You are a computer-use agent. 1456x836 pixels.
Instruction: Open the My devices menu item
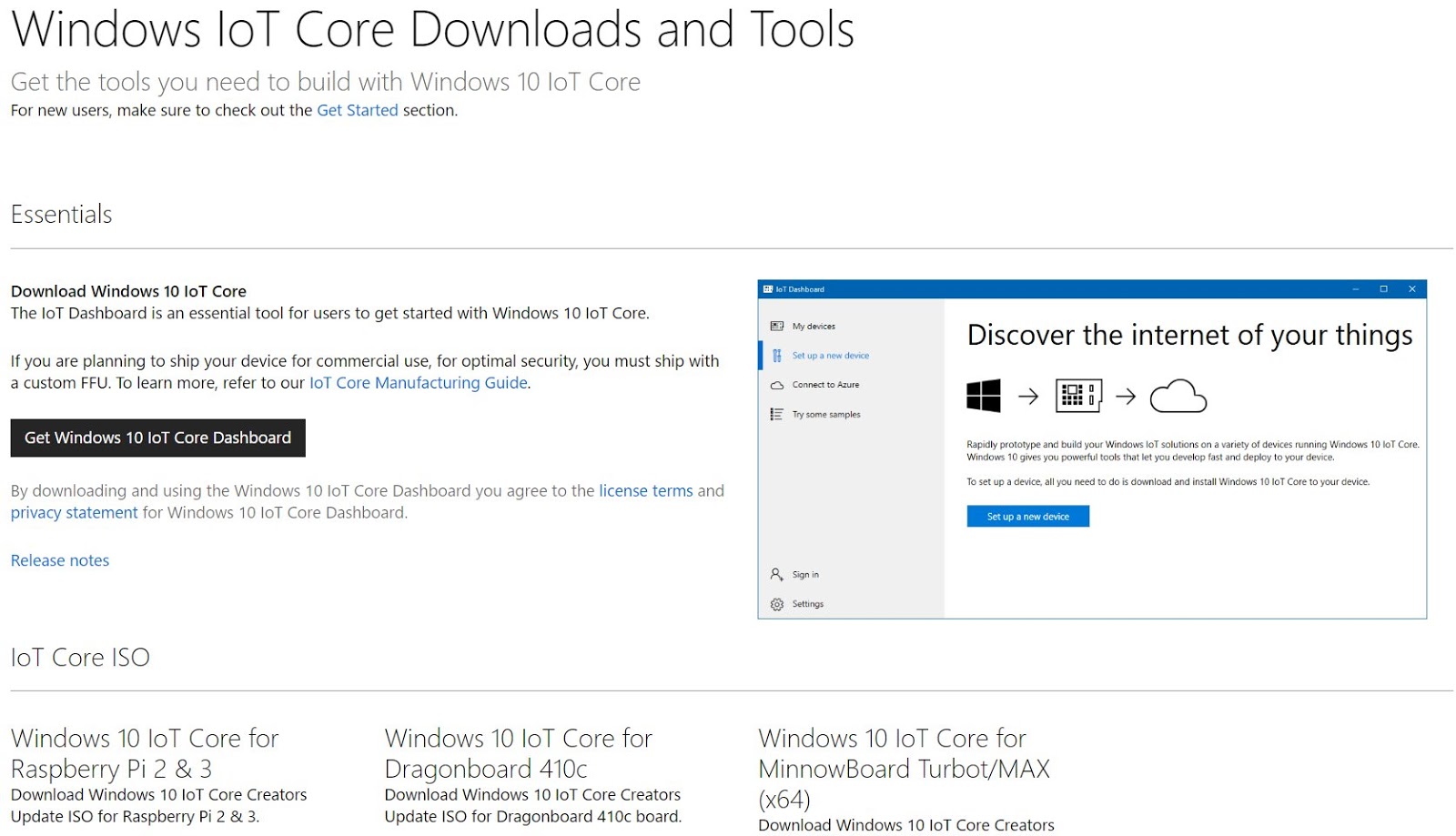pos(814,326)
